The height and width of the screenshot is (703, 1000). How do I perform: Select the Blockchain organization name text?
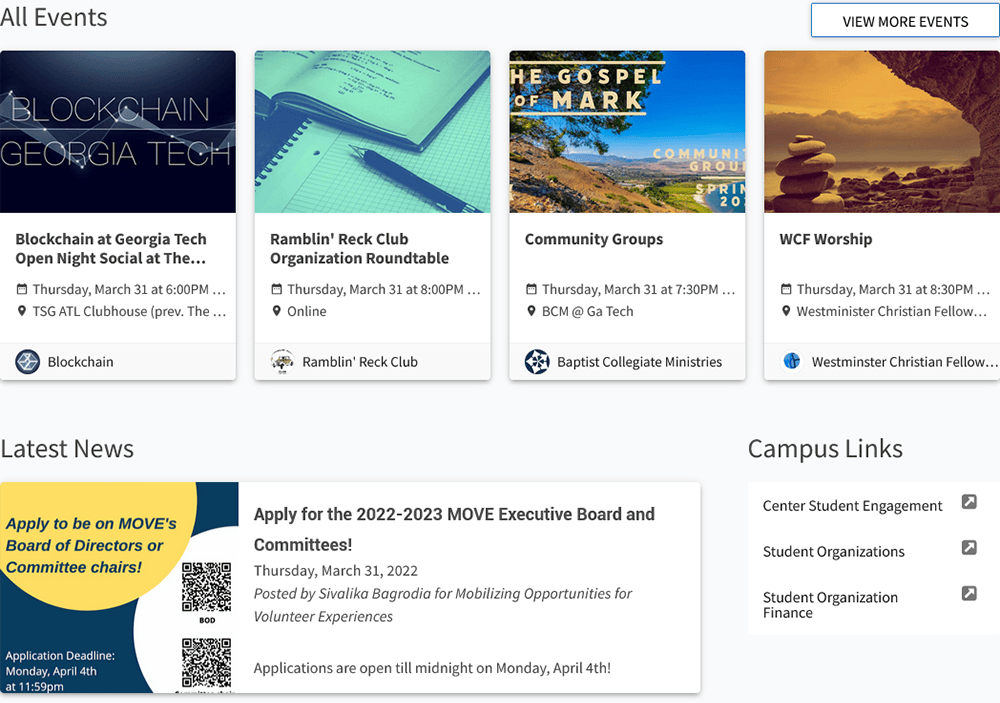click(x=80, y=362)
